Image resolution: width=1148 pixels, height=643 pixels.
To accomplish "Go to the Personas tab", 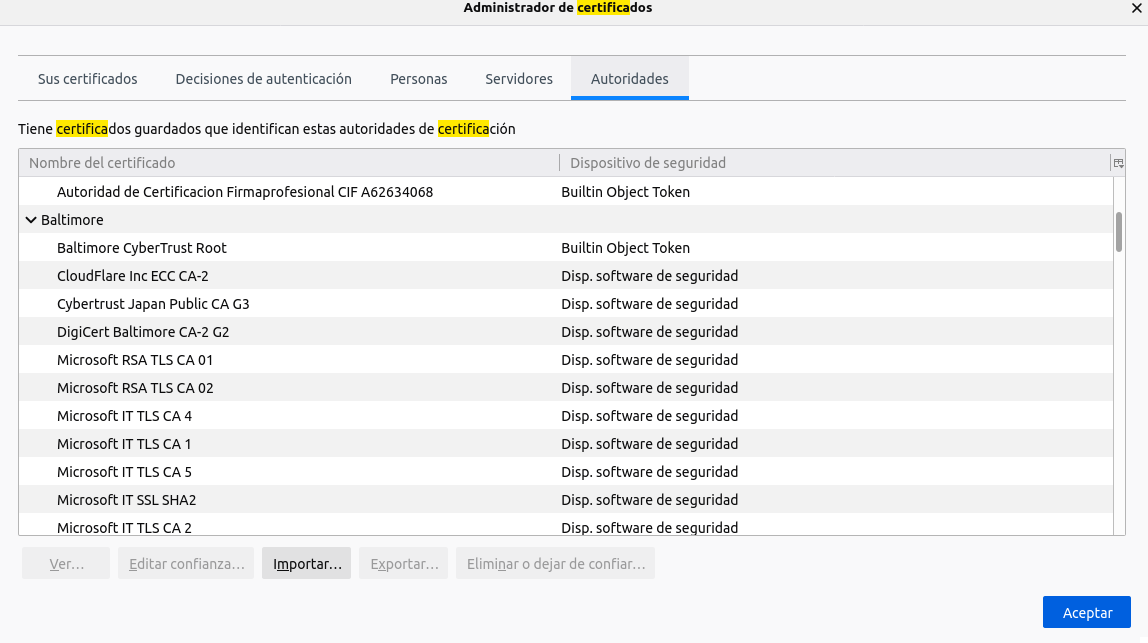I will tap(418, 79).
